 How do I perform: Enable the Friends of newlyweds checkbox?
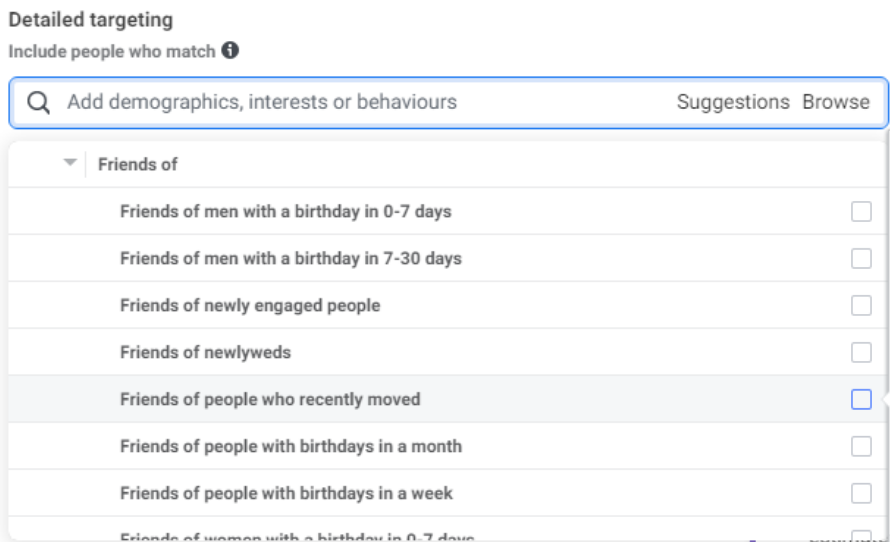click(861, 352)
